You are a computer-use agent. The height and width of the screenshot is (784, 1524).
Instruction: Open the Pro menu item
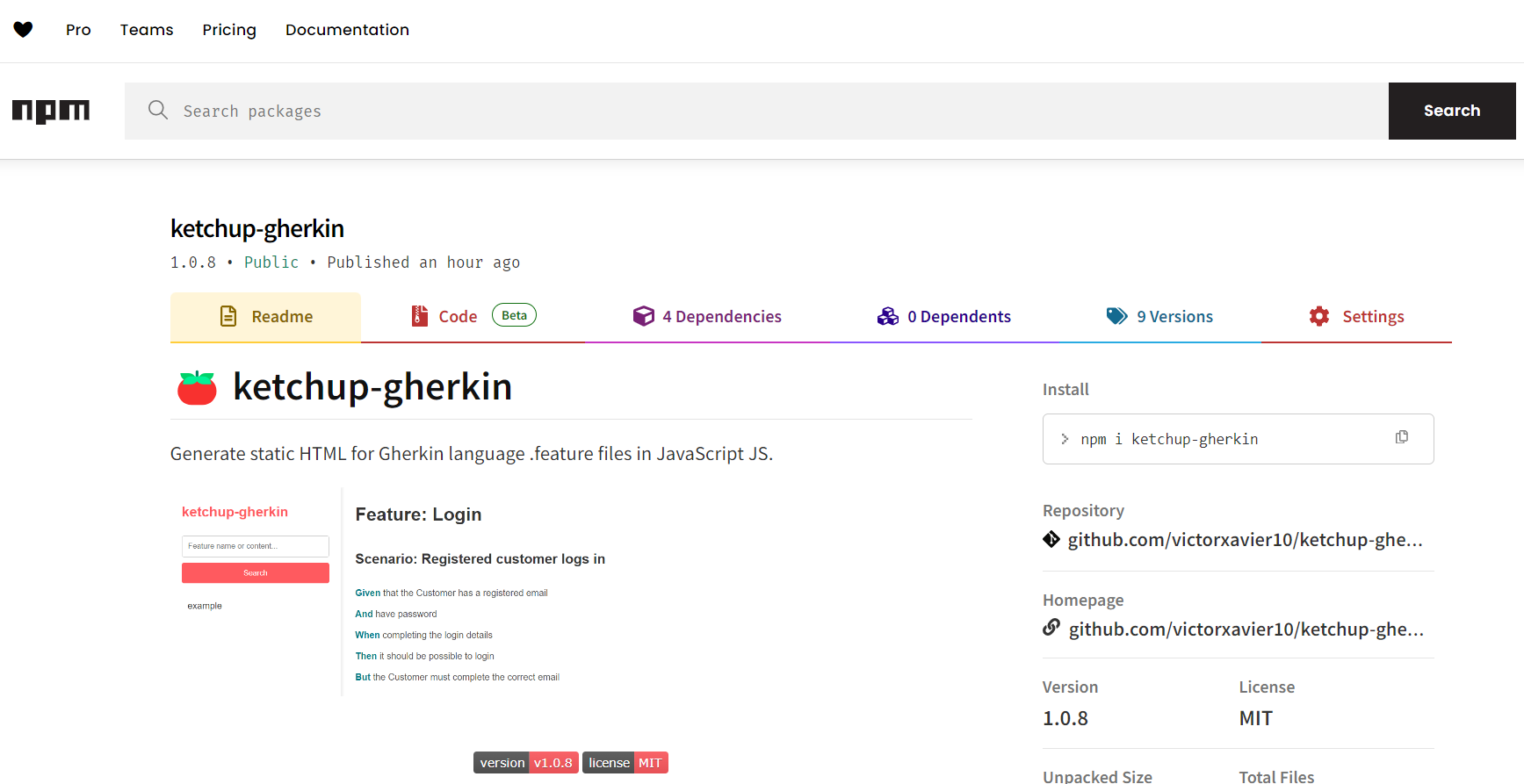pyautogui.click(x=78, y=30)
